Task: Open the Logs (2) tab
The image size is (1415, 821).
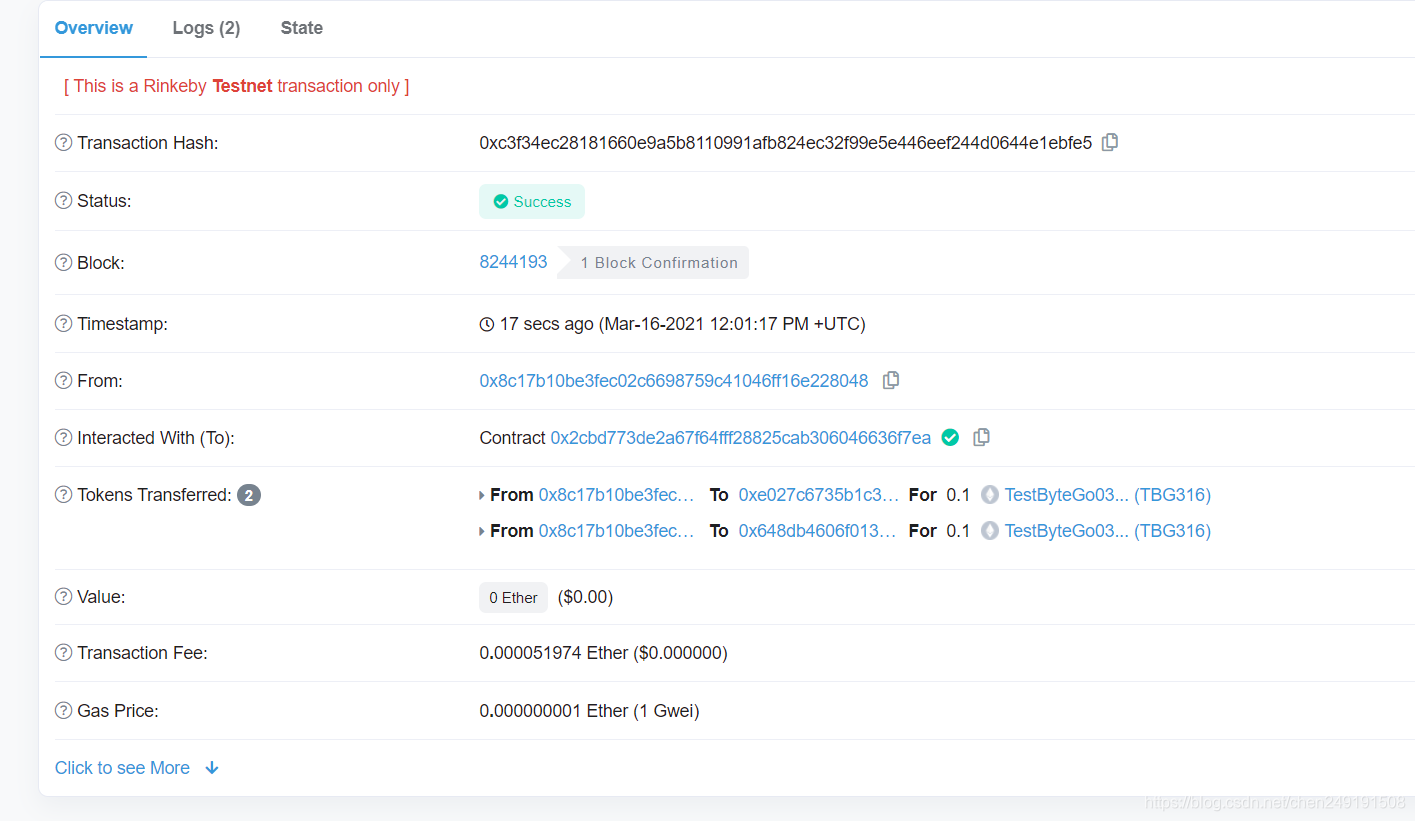Action: pos(206,28)
